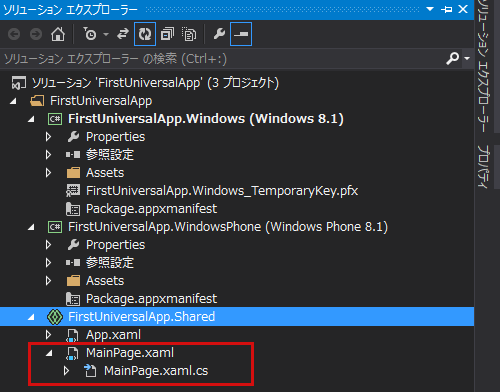
Task: Toggle the Refresh button in the toolbar
Action: (x=145, y=34)
